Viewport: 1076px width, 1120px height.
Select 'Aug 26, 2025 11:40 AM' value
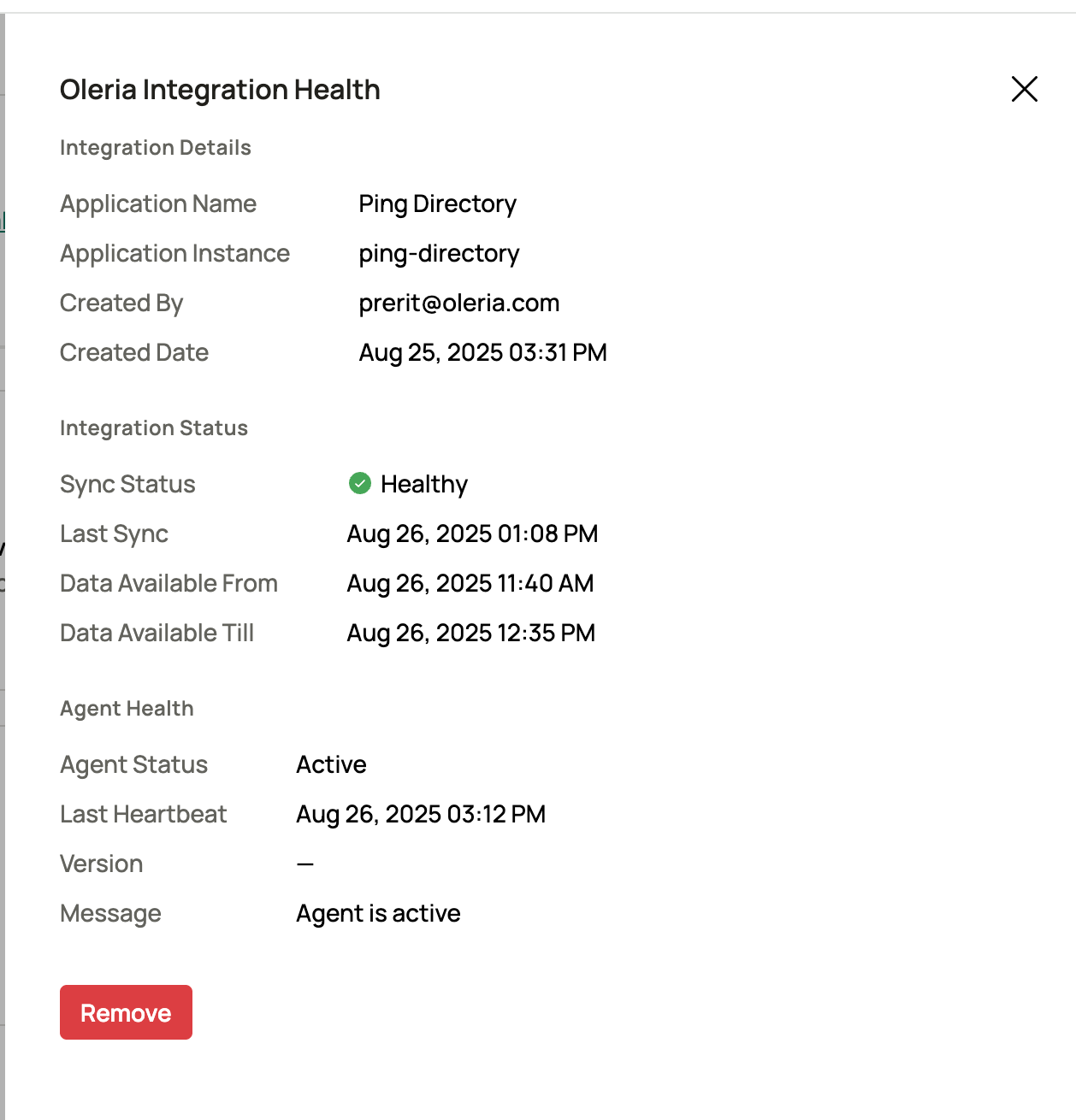(x=470, y=583)
